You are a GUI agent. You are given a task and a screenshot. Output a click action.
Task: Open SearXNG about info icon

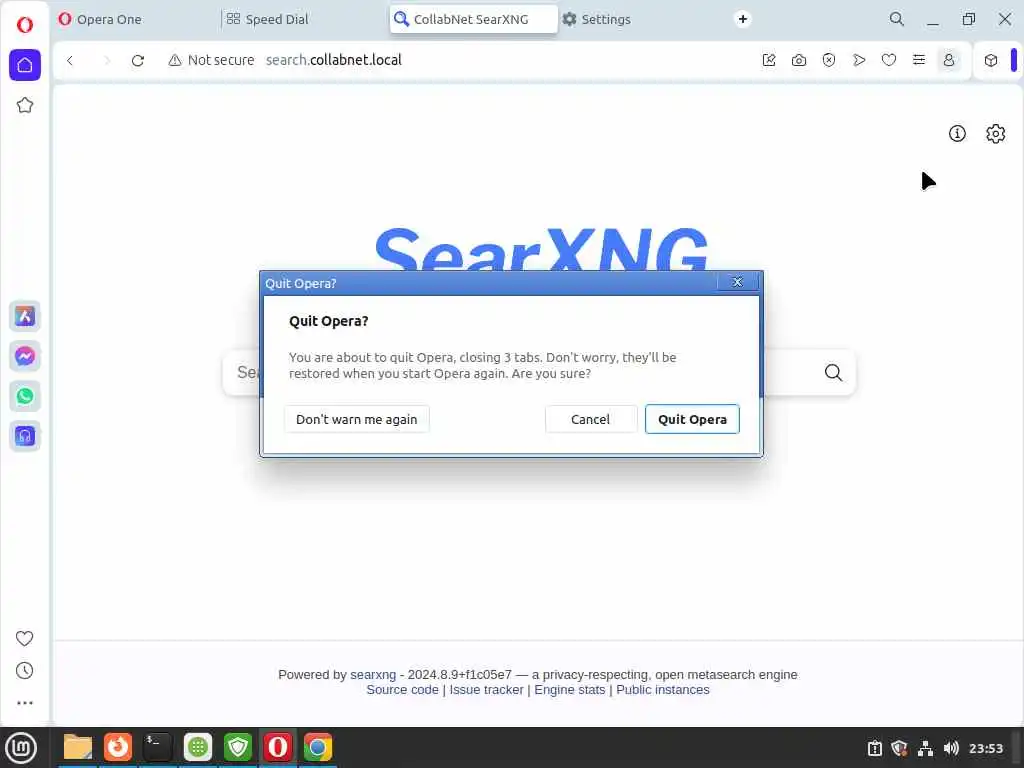coord(957,134)
